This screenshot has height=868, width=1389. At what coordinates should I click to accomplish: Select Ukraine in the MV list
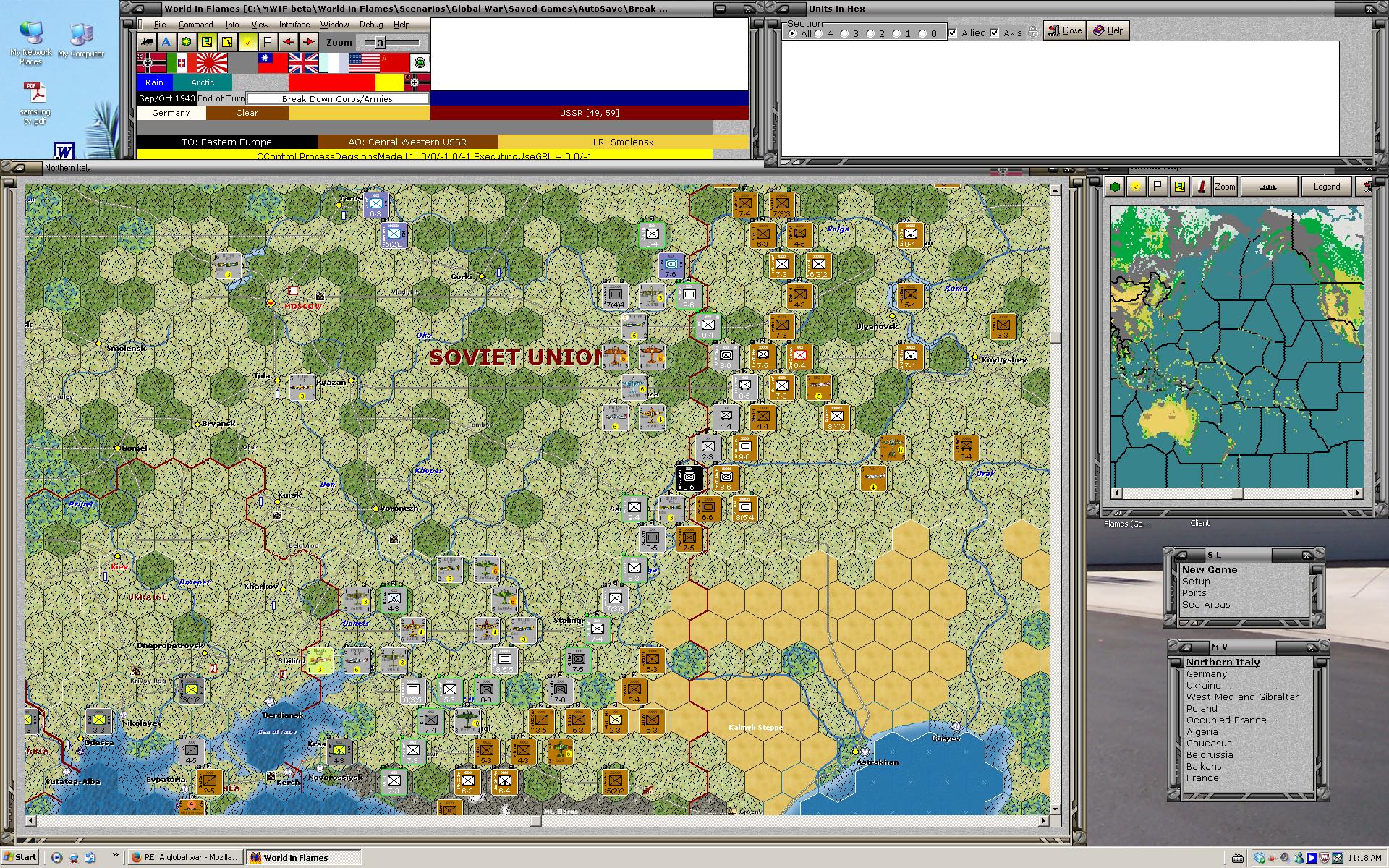[1203, 686]
